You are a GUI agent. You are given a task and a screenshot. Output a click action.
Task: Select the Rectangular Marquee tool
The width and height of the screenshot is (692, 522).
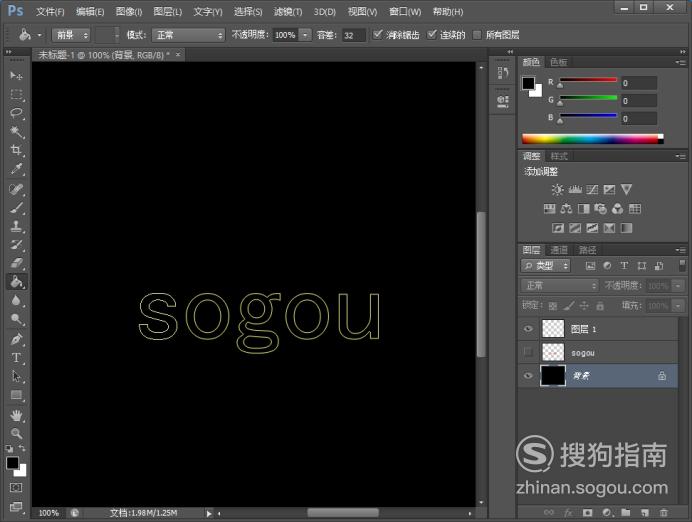(x=16, y=94)
